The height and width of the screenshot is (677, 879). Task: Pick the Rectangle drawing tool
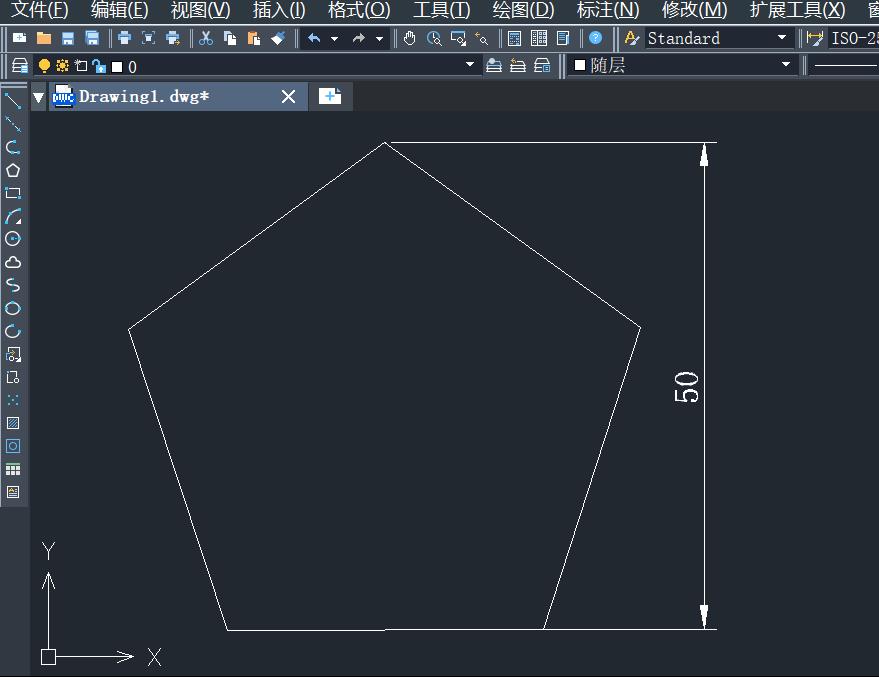(x=13, y=193)
